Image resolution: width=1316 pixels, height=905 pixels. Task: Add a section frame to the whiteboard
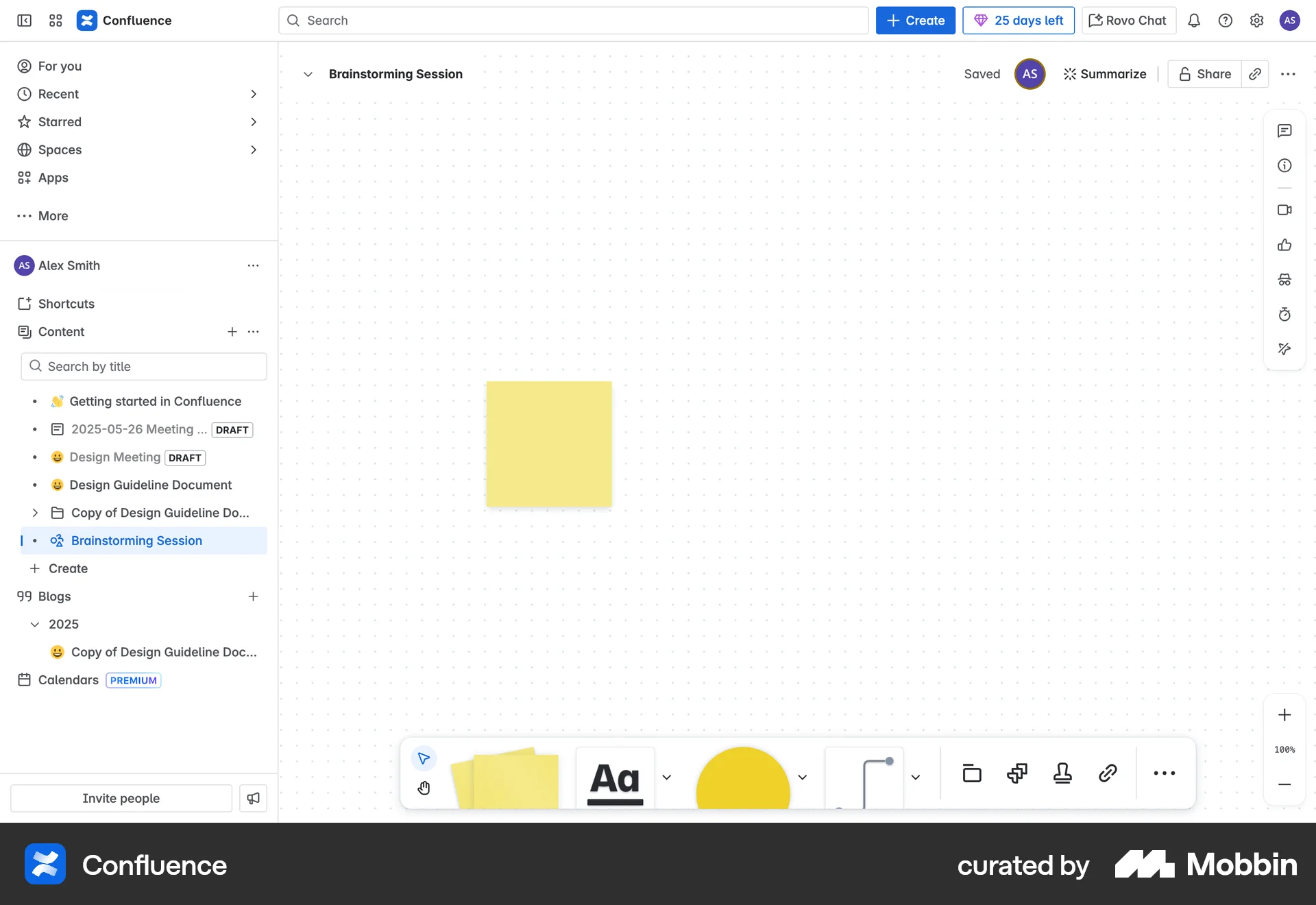[x=971, y=773]
